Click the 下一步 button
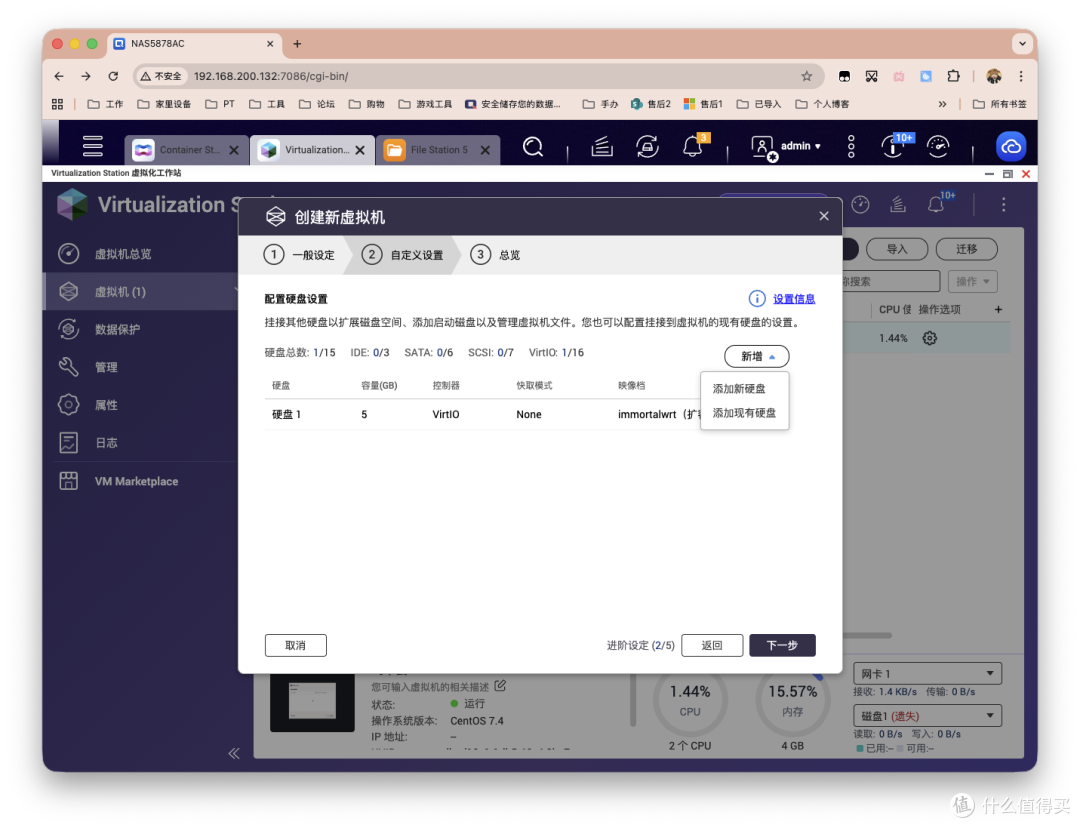Viewport: 1080px width, 828px height. [x=782, y=645]
